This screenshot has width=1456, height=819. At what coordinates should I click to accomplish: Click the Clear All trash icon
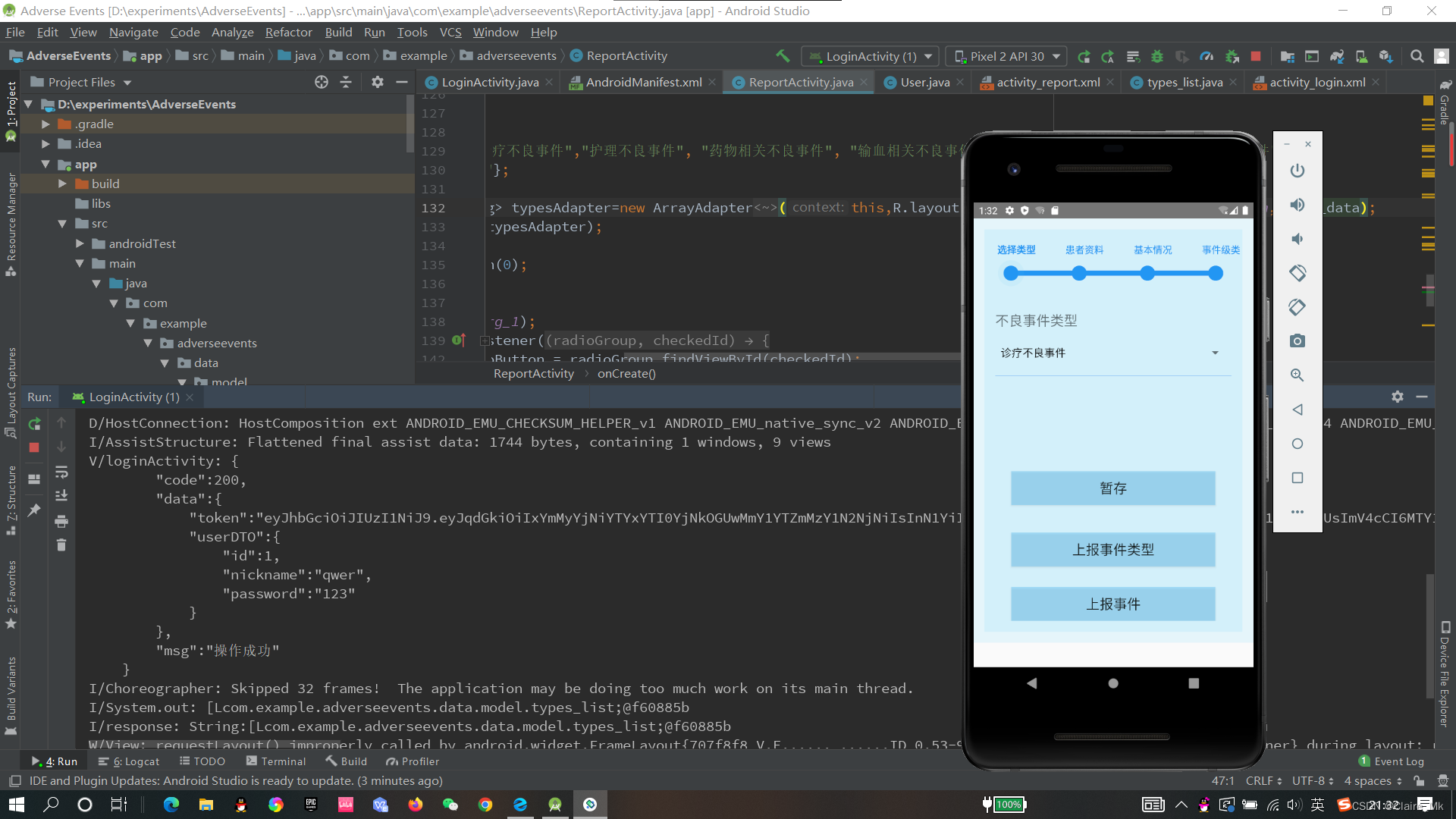pyautogui.click(x=61, y=545)
